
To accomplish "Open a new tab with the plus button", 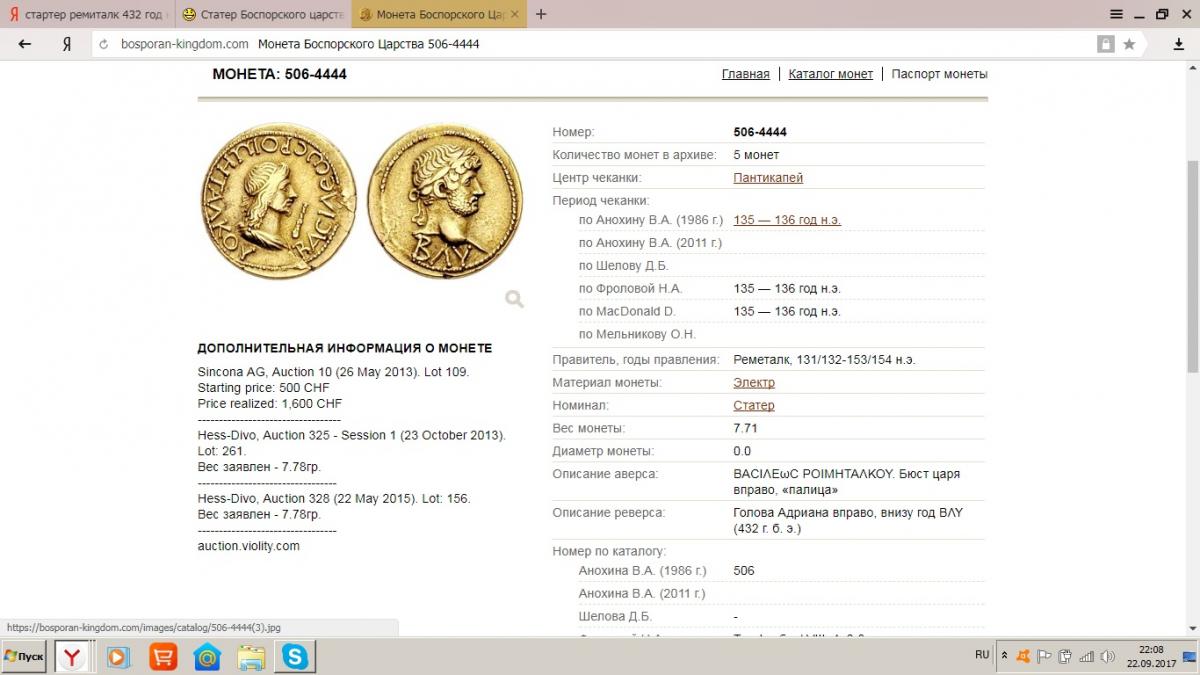I will coord(541,14).
